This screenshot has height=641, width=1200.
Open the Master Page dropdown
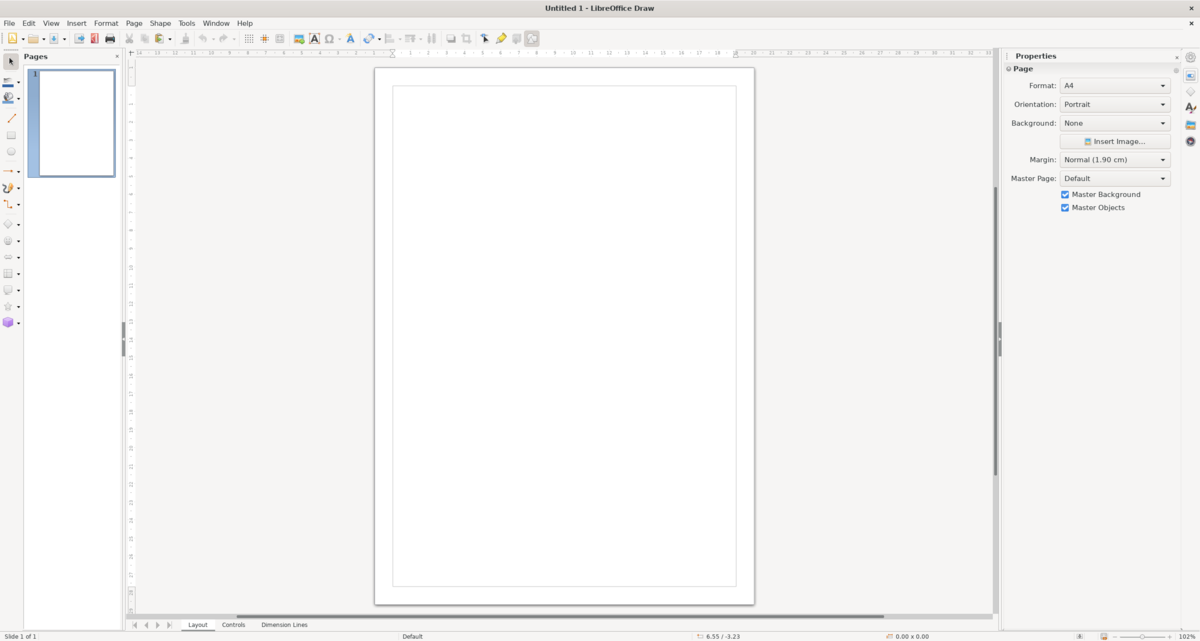(1115, 179)
